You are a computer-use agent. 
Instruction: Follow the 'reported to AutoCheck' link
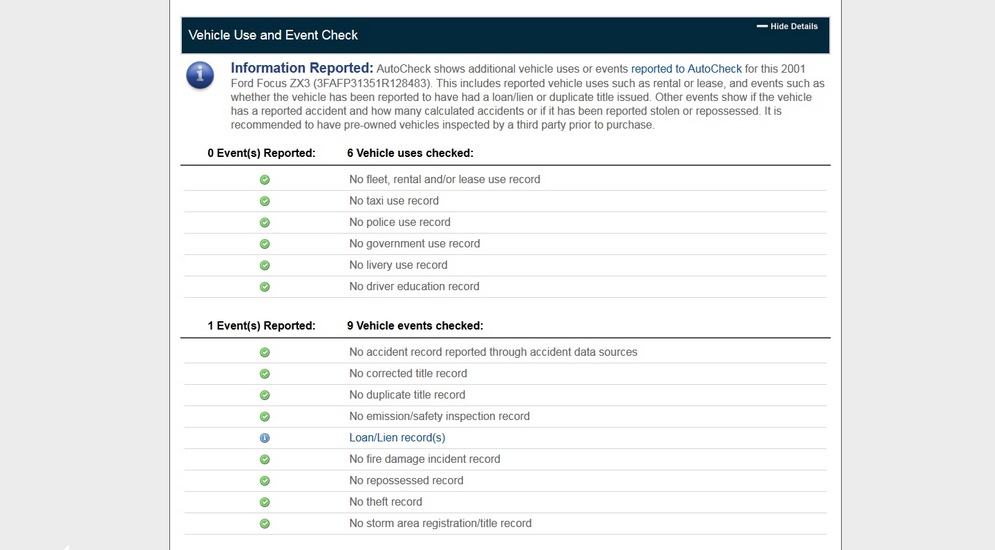(x=686, y=69)
